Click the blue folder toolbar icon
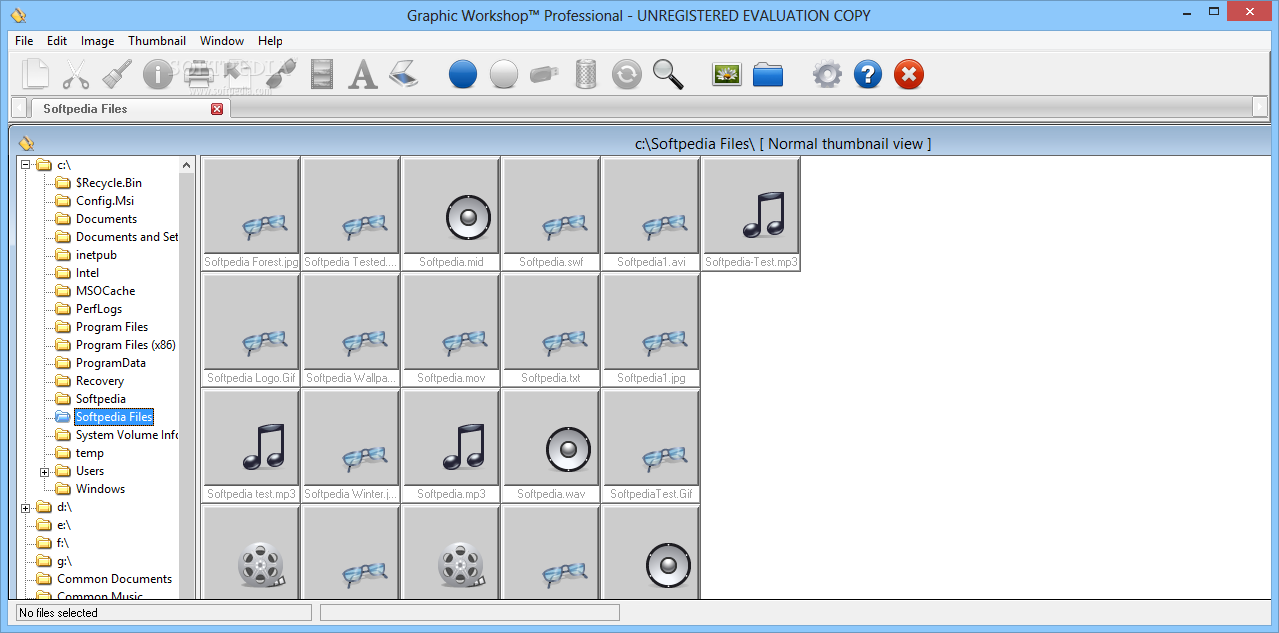 (x=768, y=74)
